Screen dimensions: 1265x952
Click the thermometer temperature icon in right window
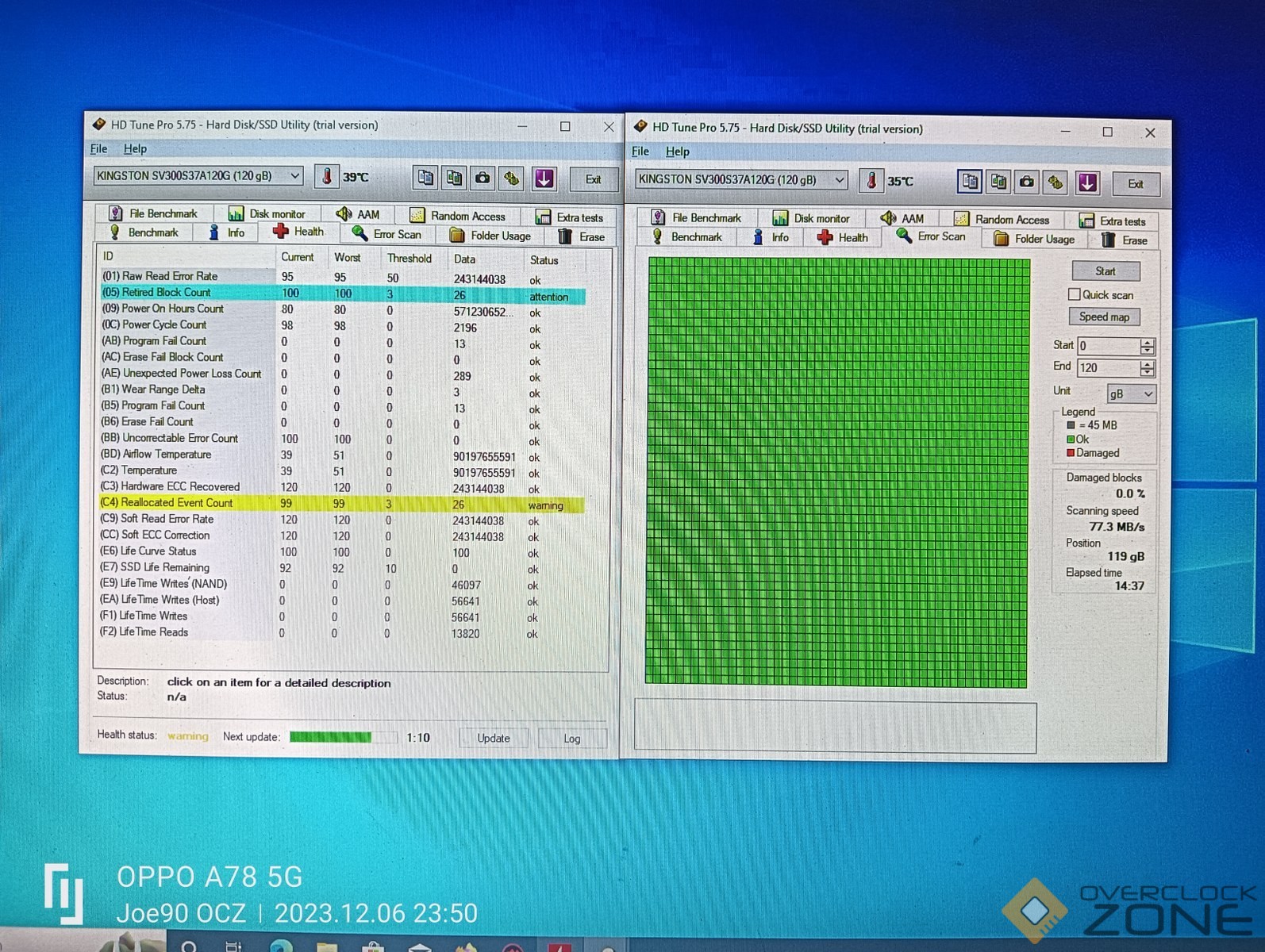[x=871, y=182]
